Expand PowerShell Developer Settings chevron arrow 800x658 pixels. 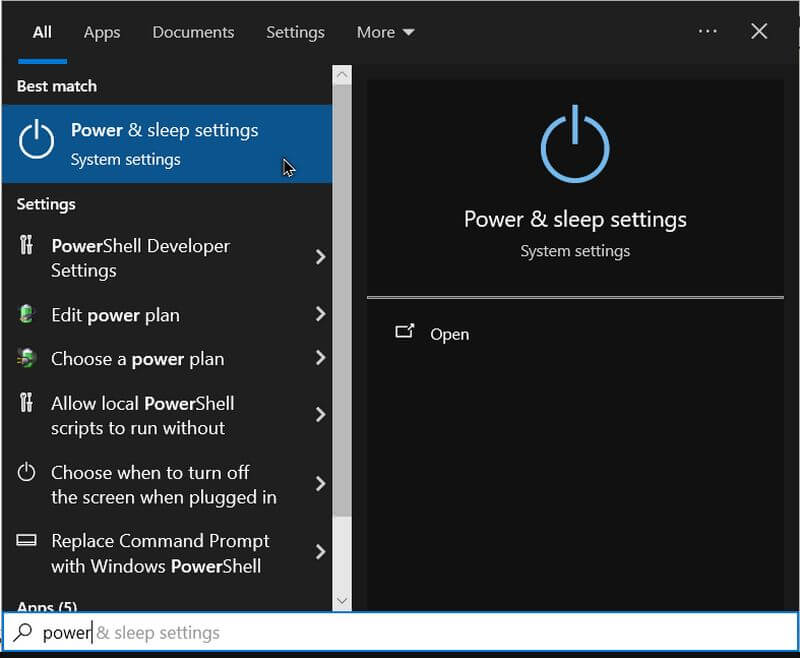tap(320, 257)
